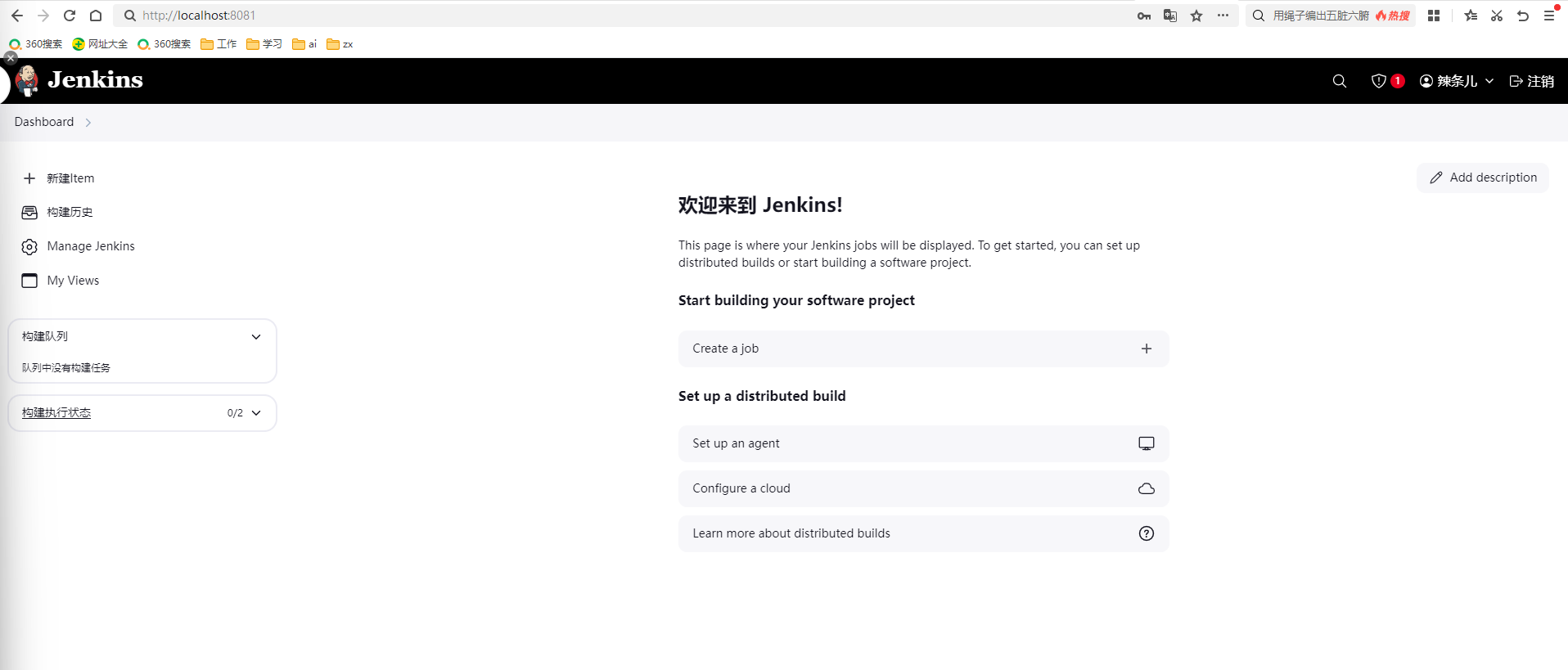Click the undo closed tab icon

pyautogui.click(x=1523, y=16)
